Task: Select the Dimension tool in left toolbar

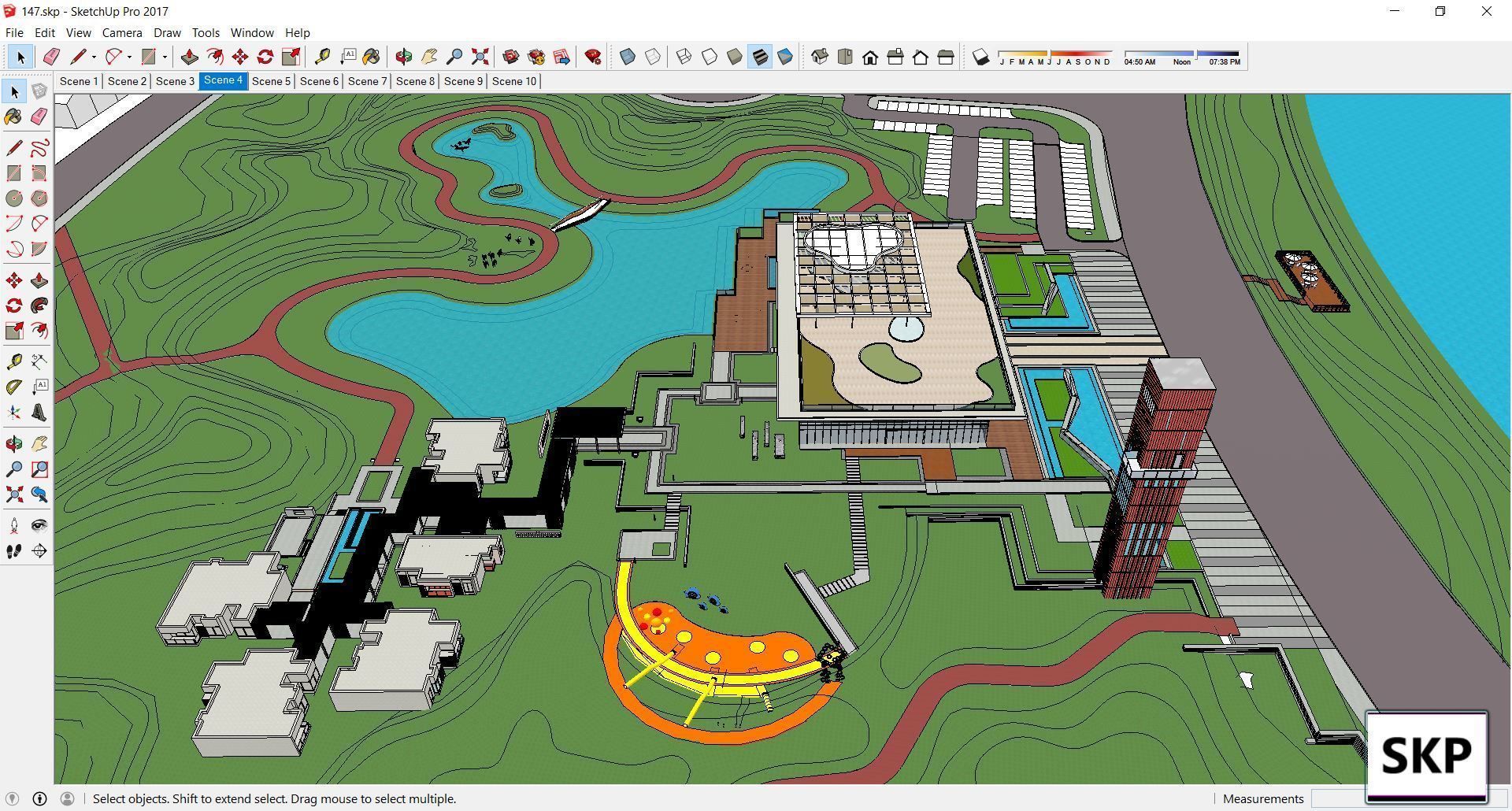Action: coord(39,361)
